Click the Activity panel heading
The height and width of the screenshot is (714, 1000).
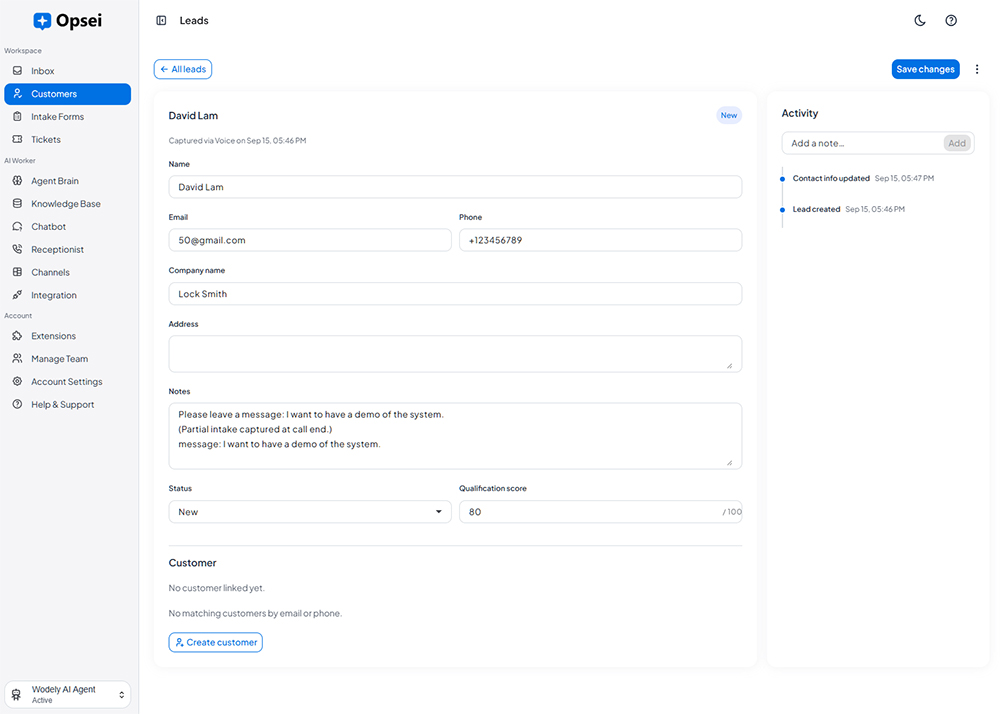(800, 113)
